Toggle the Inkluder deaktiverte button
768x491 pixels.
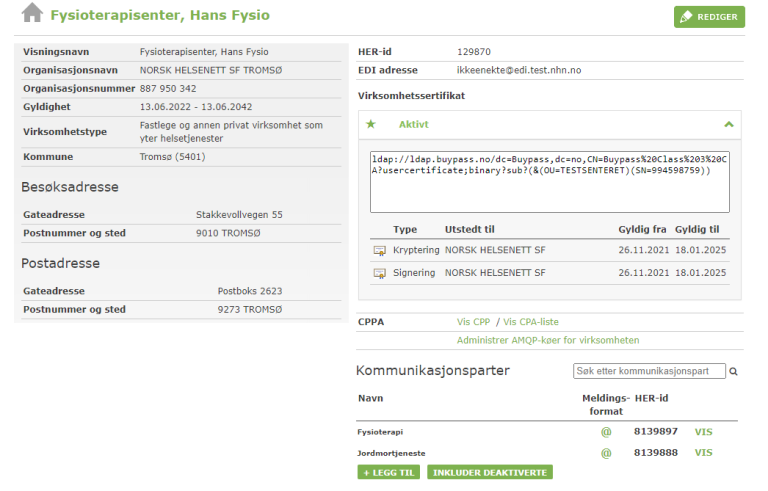pos(489,472)
